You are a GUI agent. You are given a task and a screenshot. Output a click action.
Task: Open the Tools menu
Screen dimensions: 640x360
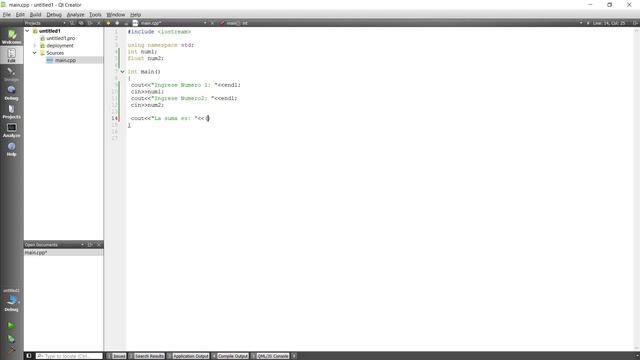tap(95, 14)
